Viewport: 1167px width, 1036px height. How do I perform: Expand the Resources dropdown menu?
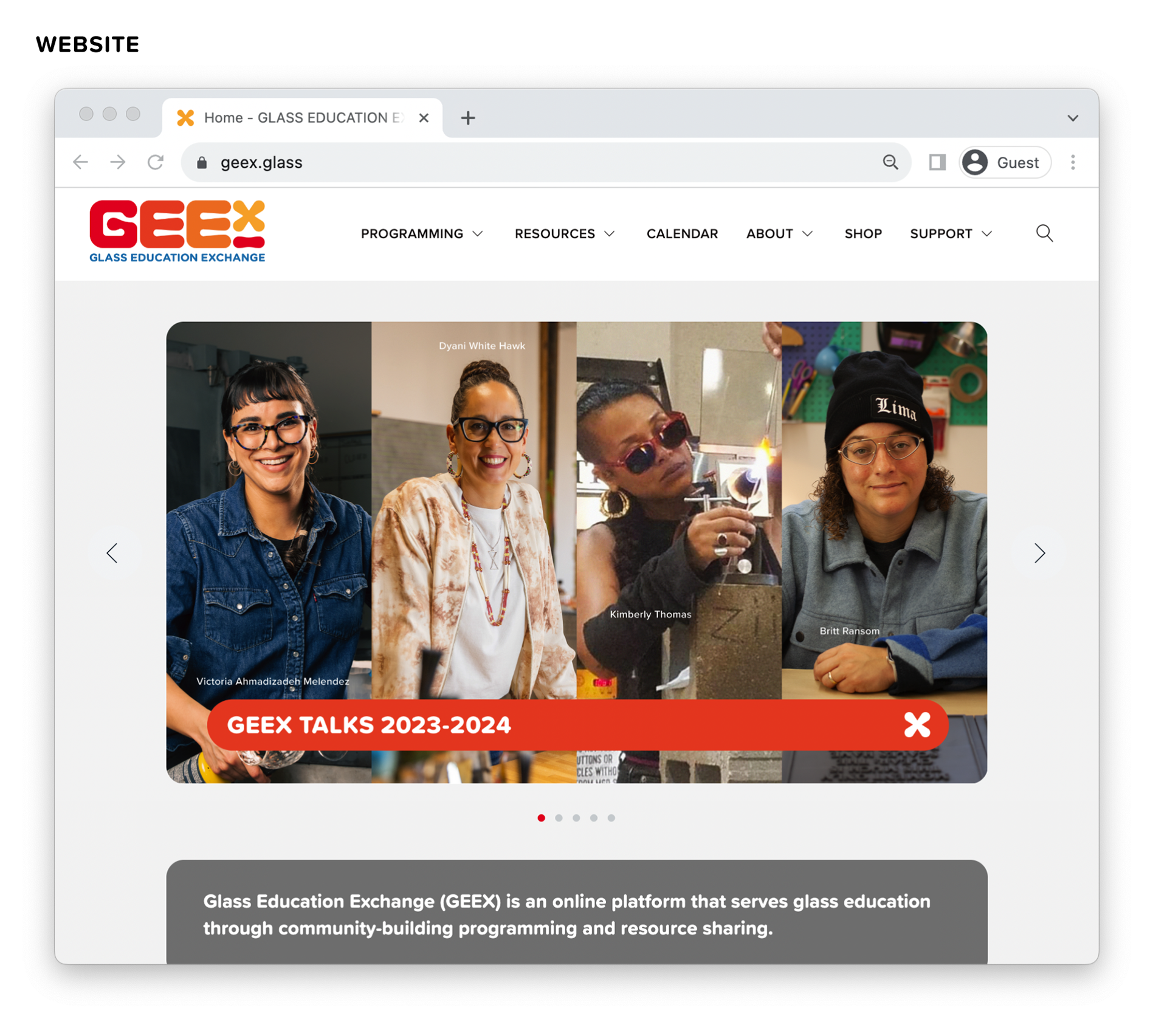pos(565,234)
